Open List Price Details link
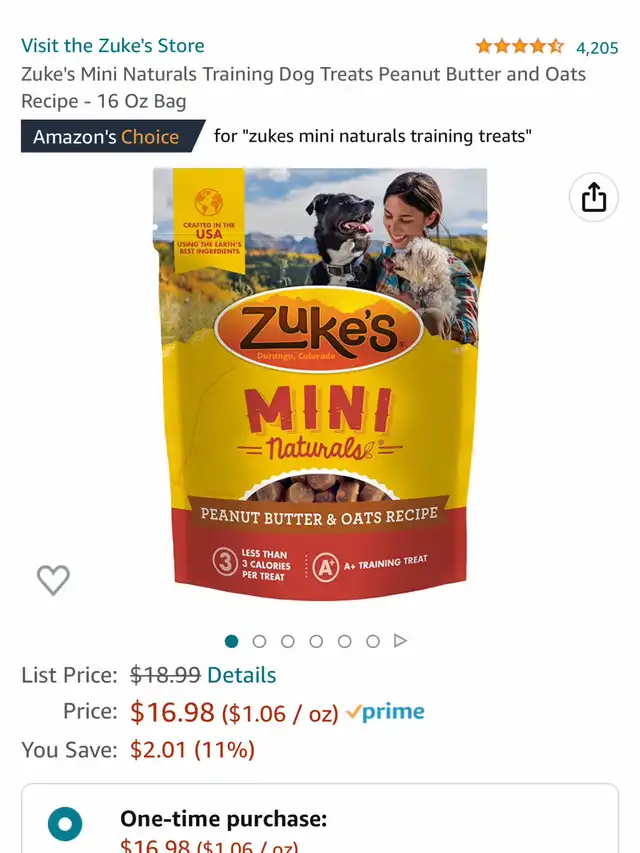Screen dimensions: 640x853 click(242, 675)
